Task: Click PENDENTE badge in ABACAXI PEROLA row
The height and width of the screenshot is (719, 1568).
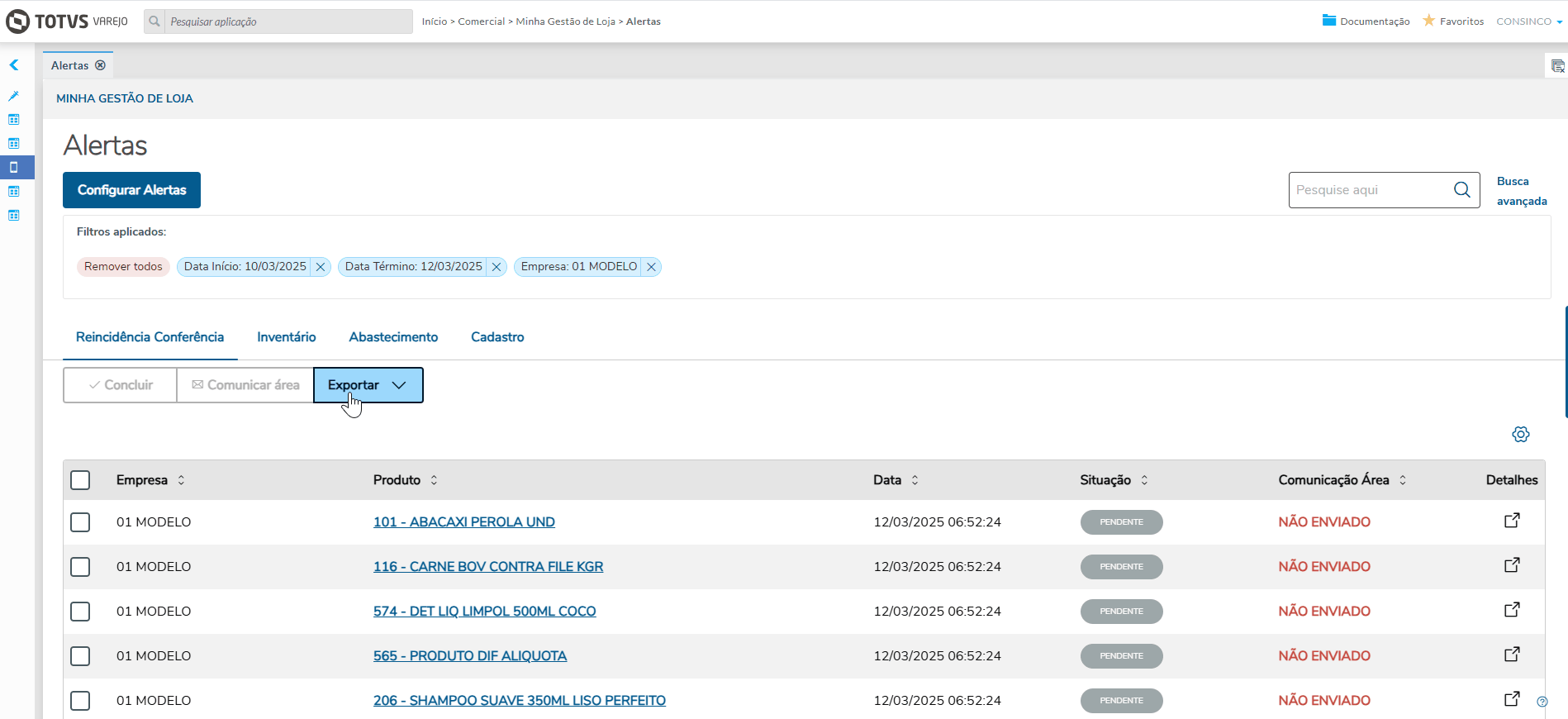Action: tap(1122, 522)
